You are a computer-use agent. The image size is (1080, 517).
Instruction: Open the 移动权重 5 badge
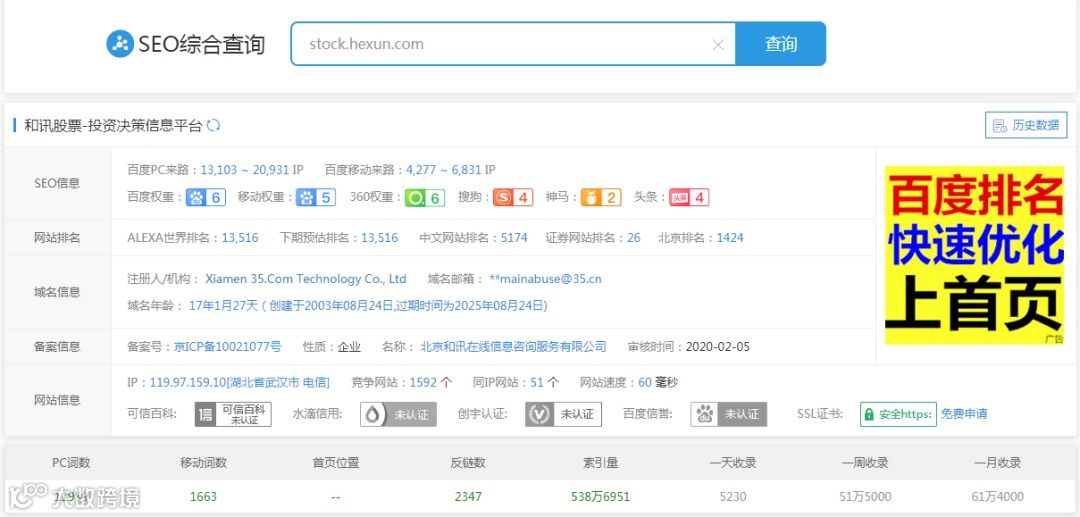point(316,198)
